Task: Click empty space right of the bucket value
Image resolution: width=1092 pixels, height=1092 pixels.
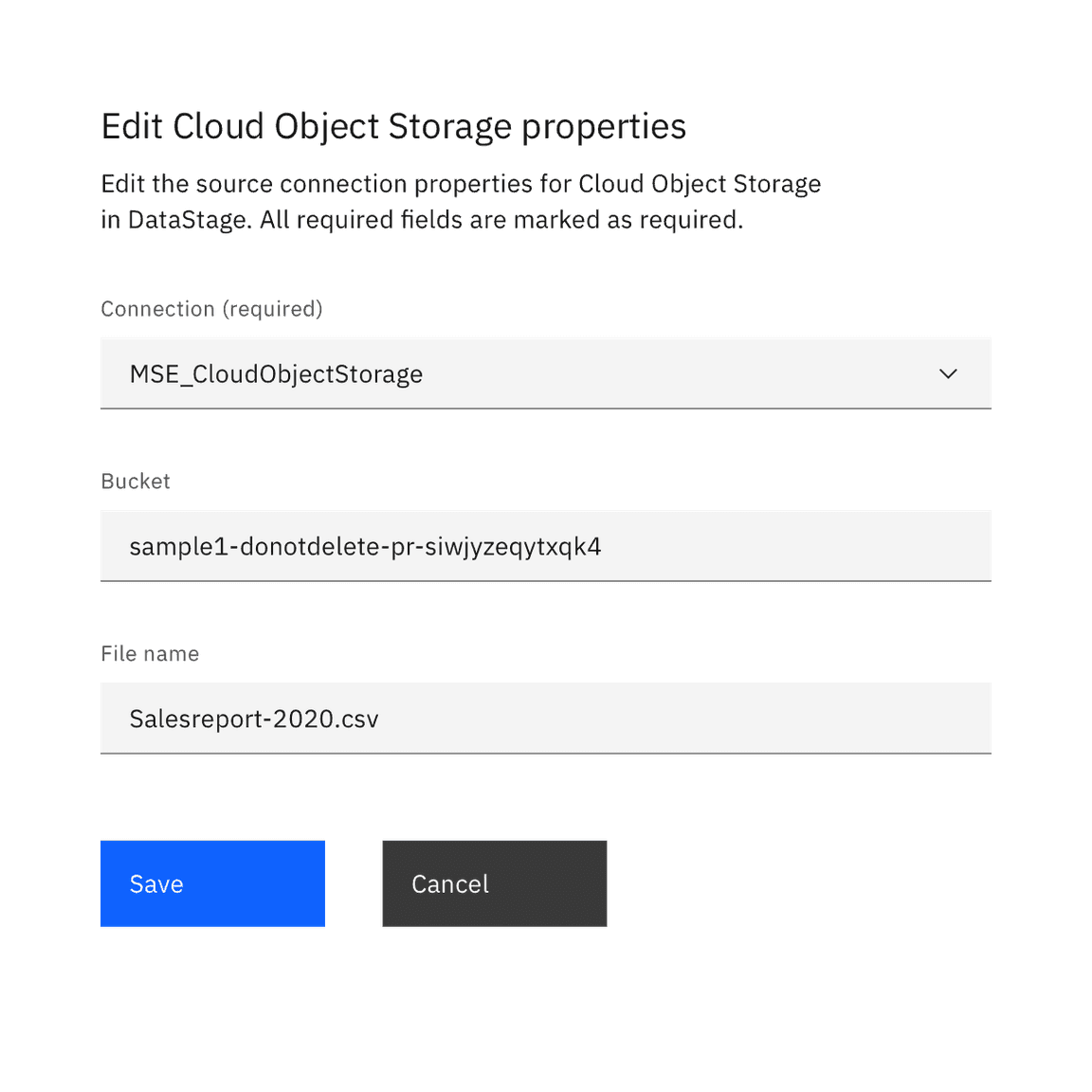Action: (x=796, y=546)
